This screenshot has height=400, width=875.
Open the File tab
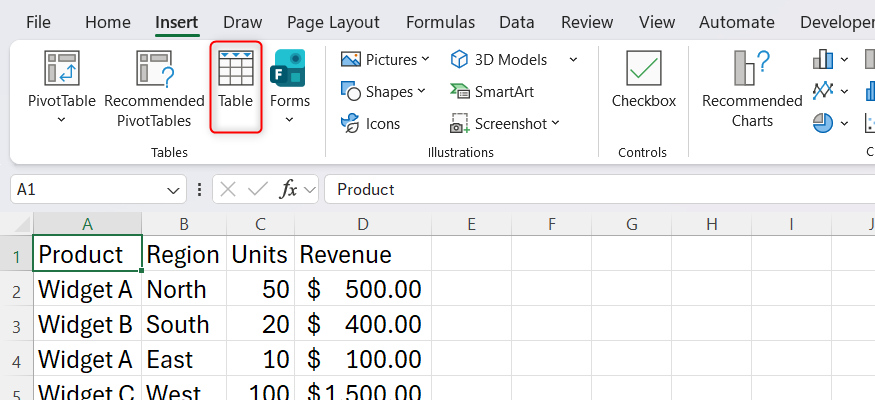(38, 22)
